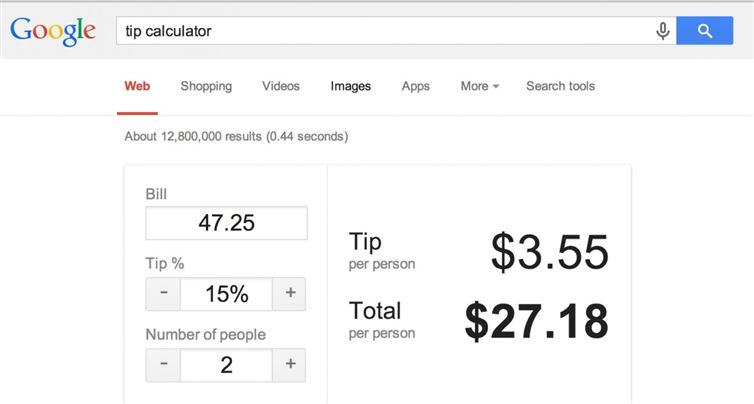
Task: Decrease tip percentage with minus button
Action: click(163, 294)
